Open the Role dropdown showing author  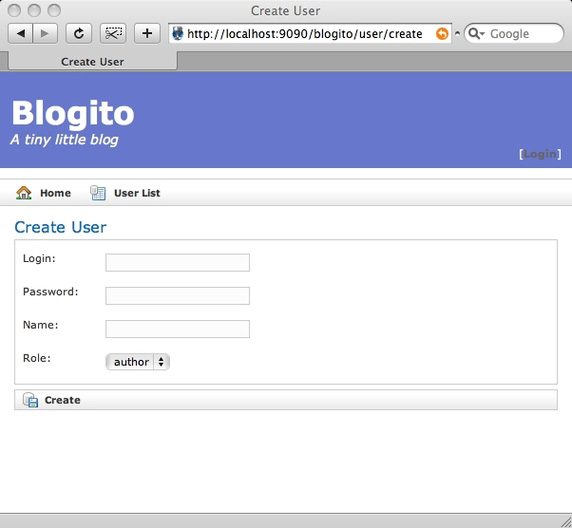138,362
